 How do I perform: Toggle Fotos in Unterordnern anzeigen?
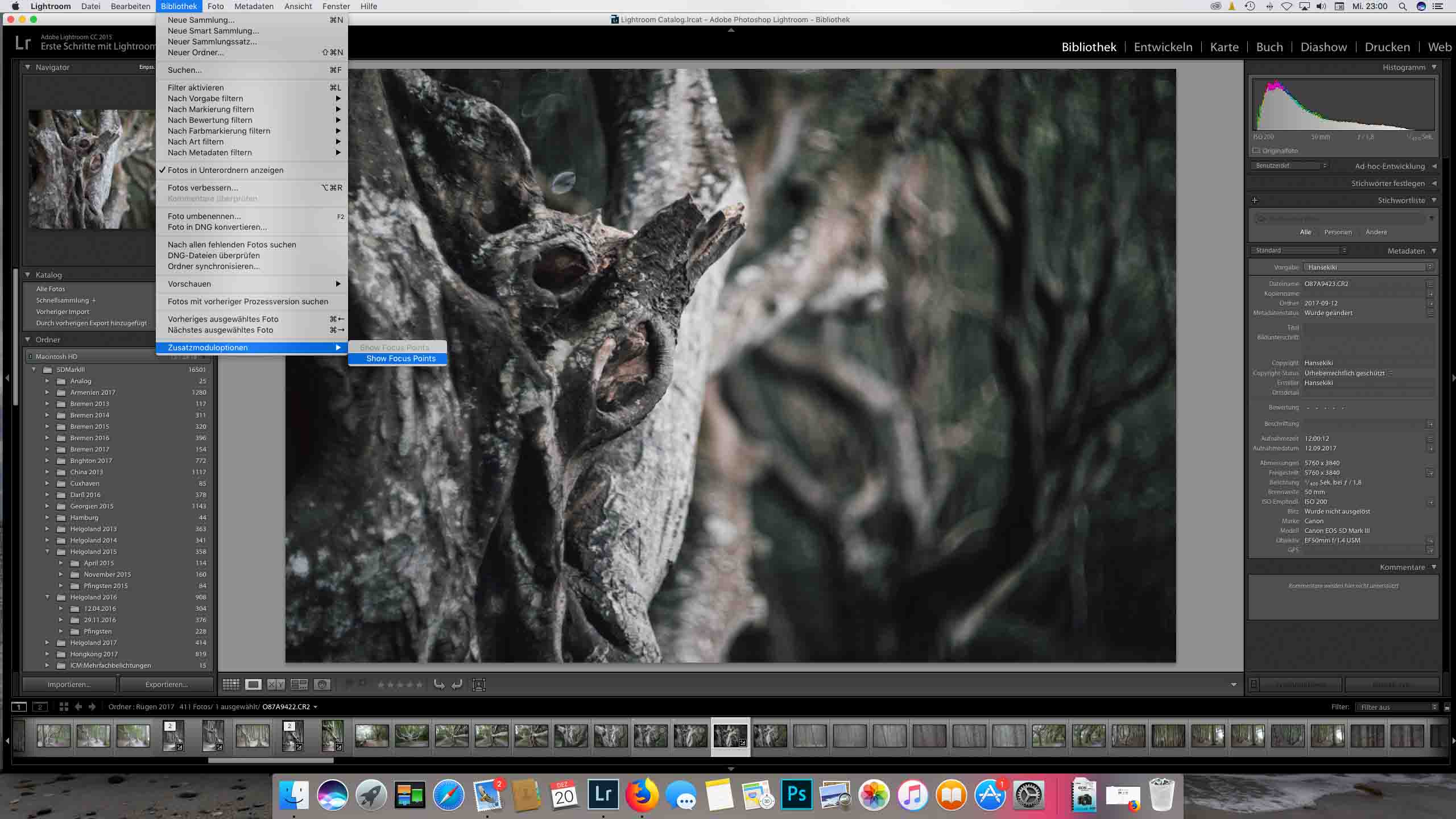(x=225, y=170)
